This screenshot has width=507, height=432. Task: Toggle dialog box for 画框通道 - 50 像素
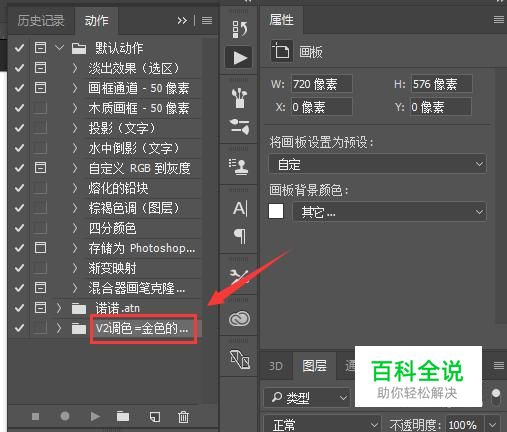(40, 88)
